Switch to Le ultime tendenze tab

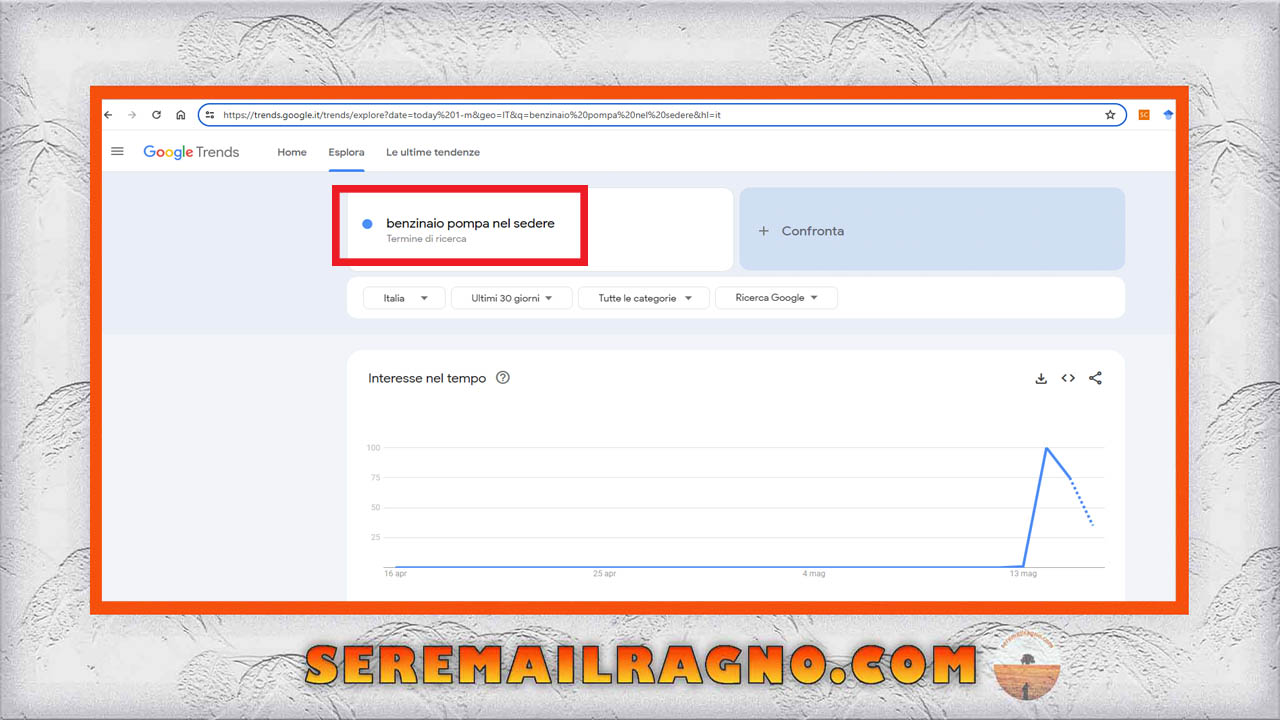tap(433, 152)
